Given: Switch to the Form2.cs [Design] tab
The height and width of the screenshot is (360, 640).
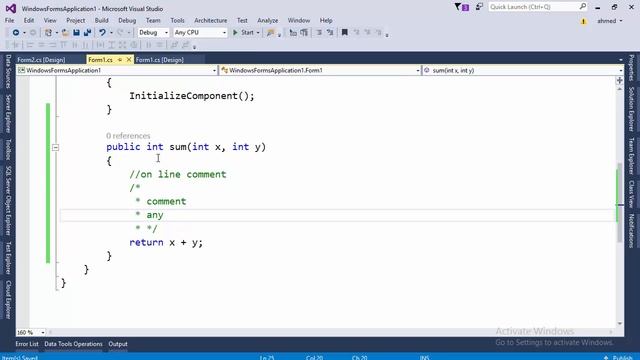Looking at the screenshot, I should pos(41,60).
